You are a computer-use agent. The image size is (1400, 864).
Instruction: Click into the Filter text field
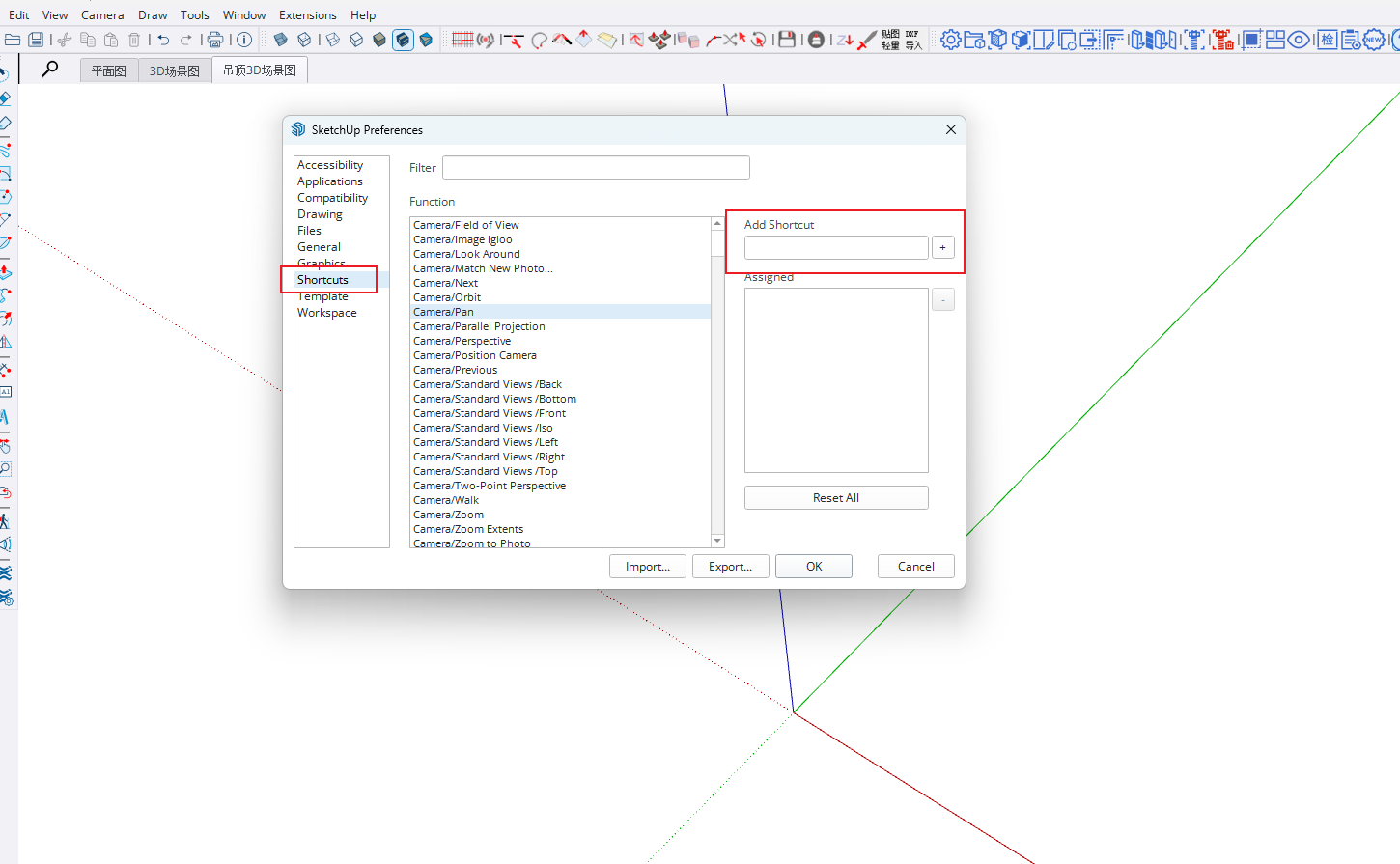tap(596, 168)
